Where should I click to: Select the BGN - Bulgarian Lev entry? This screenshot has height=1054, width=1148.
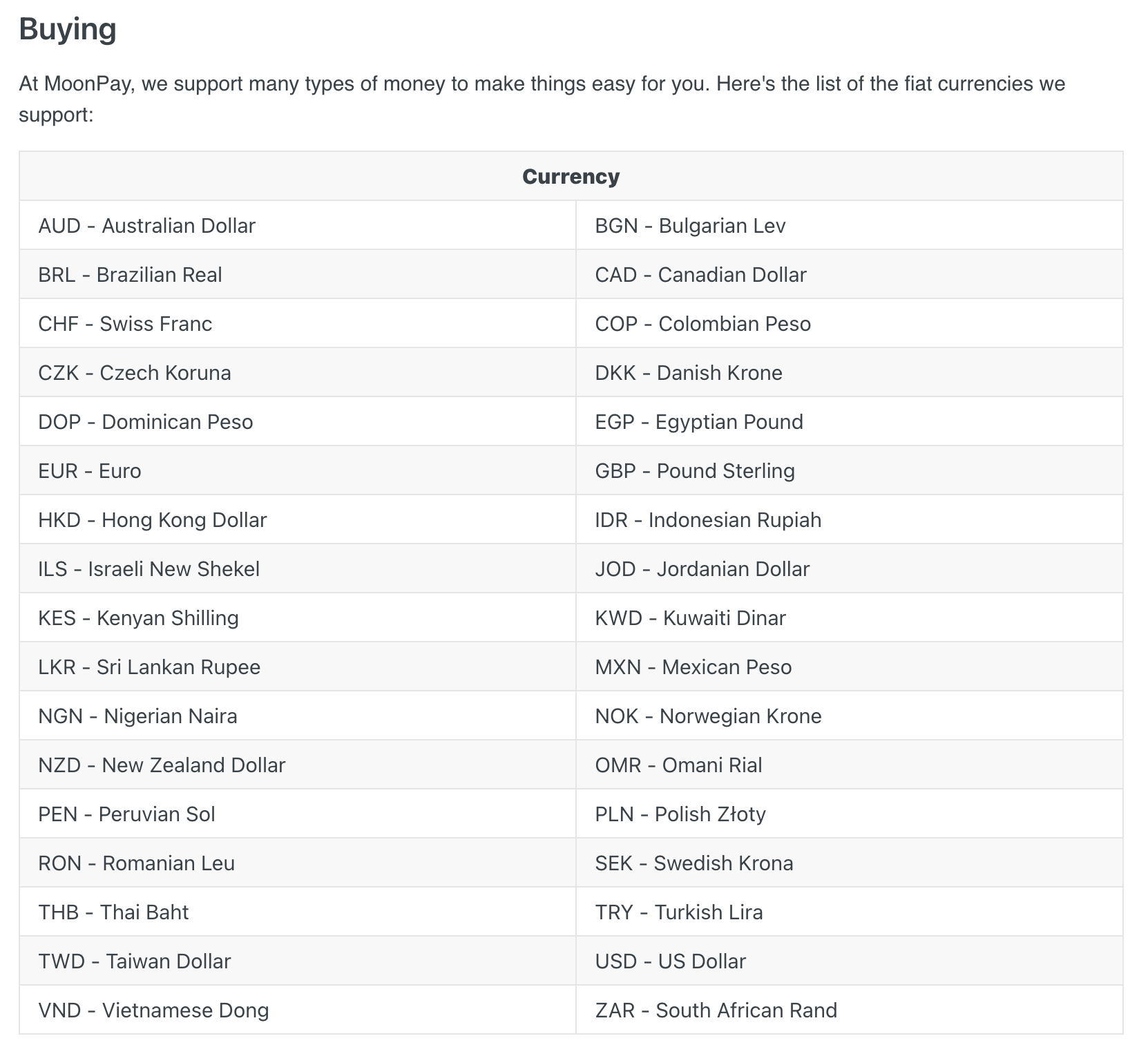(850, 225)
